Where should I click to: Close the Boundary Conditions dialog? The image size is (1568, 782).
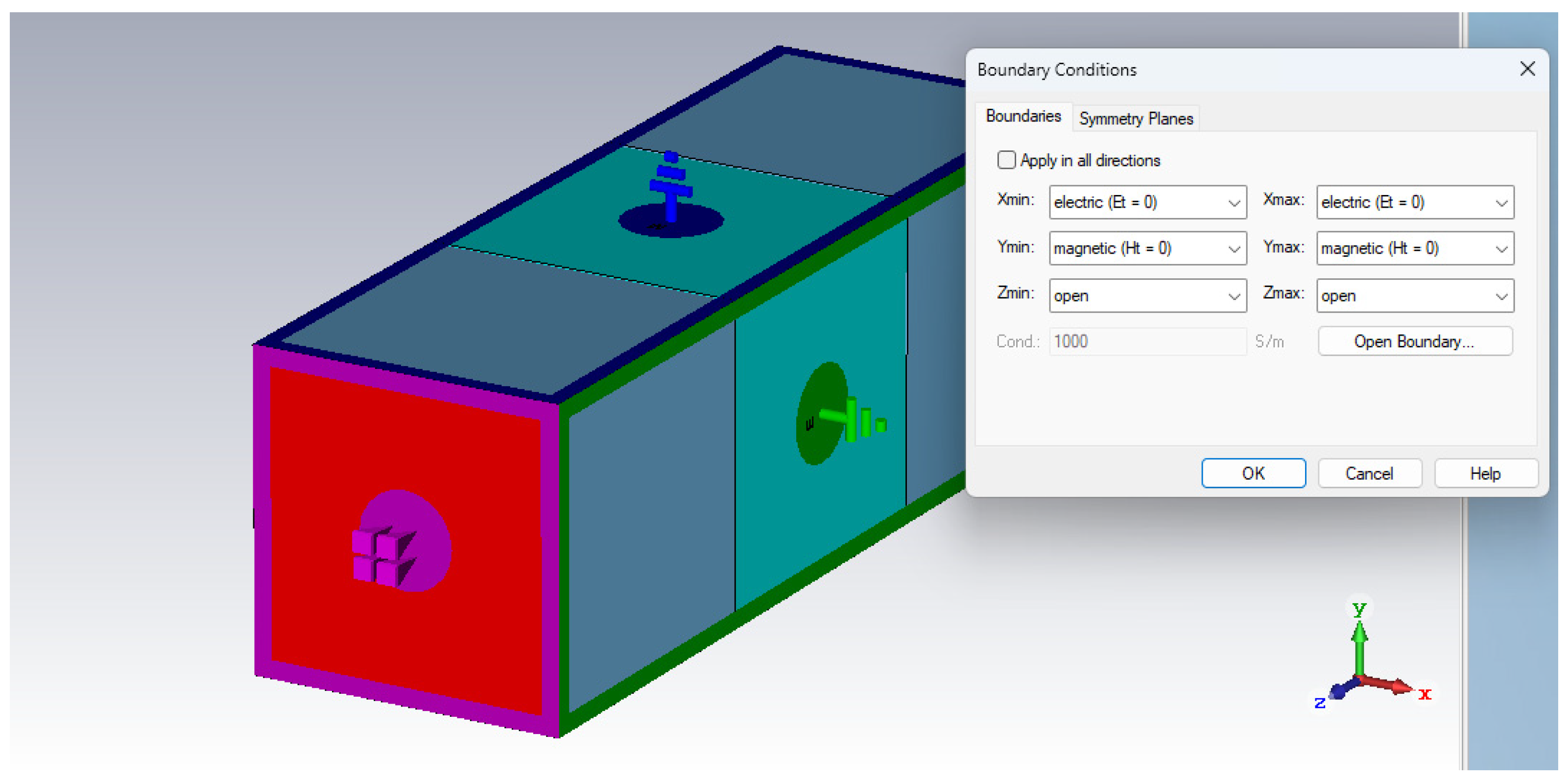[1526, 69]
